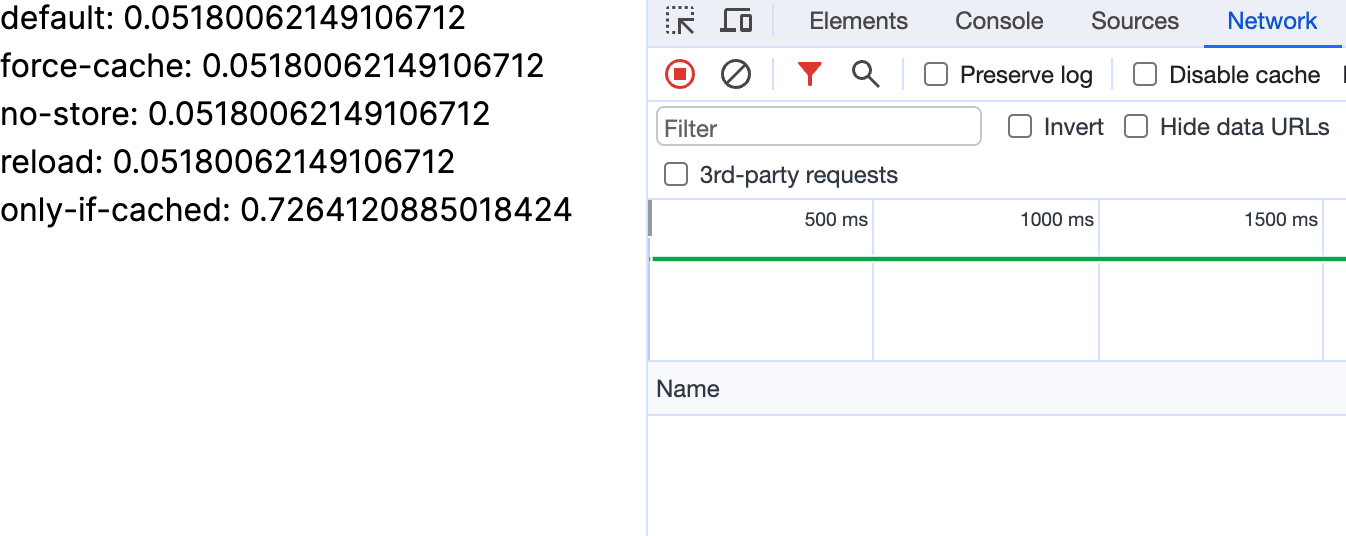
Task: Open the Console tab
Action: tap(999, 21)
